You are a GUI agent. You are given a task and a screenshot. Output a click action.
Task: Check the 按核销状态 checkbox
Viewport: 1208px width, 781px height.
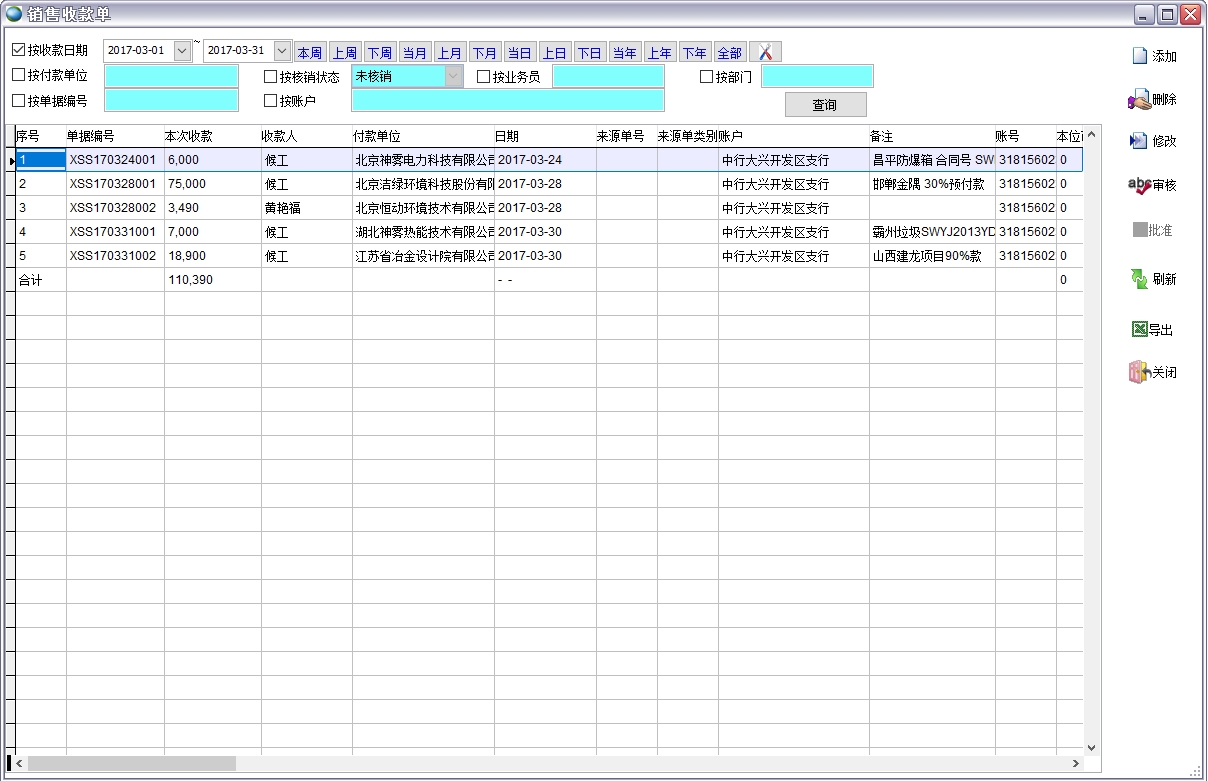pyautogui.click(x=270, y=76)
